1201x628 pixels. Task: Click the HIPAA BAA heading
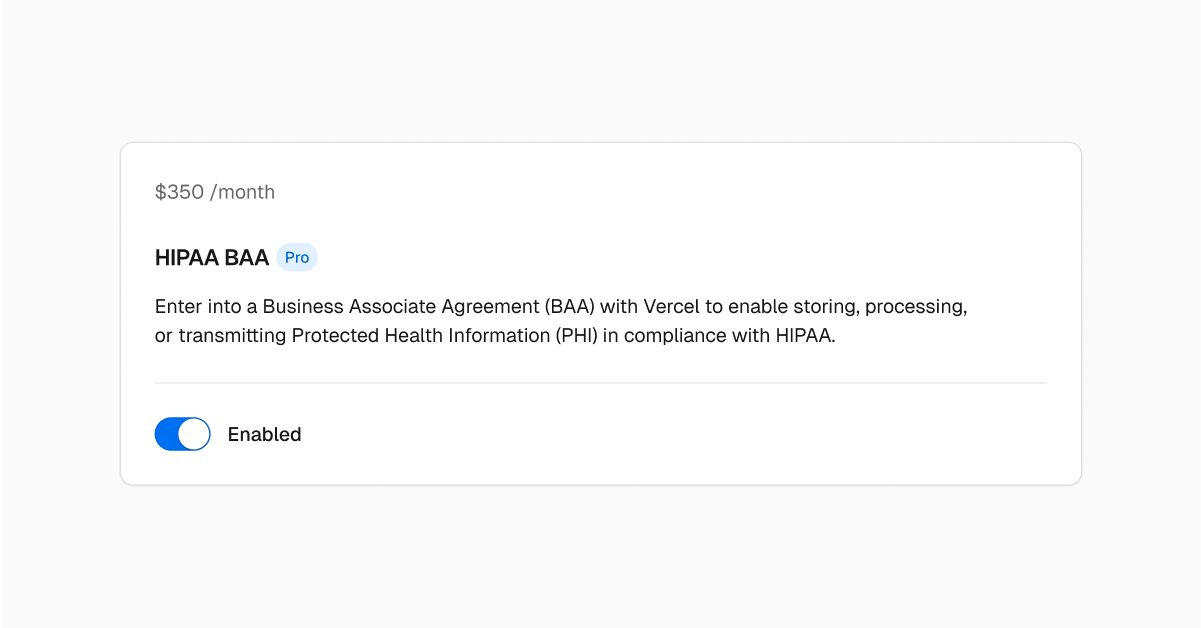(212, 257)
